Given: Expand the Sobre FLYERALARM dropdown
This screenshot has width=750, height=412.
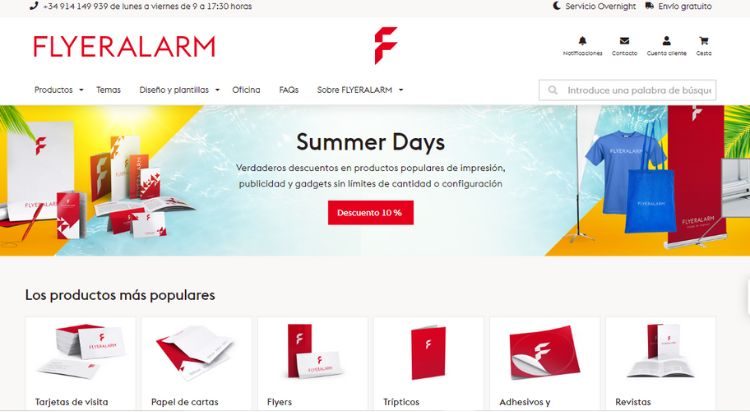Looking at the screenshot, I should tap(360, 90).
